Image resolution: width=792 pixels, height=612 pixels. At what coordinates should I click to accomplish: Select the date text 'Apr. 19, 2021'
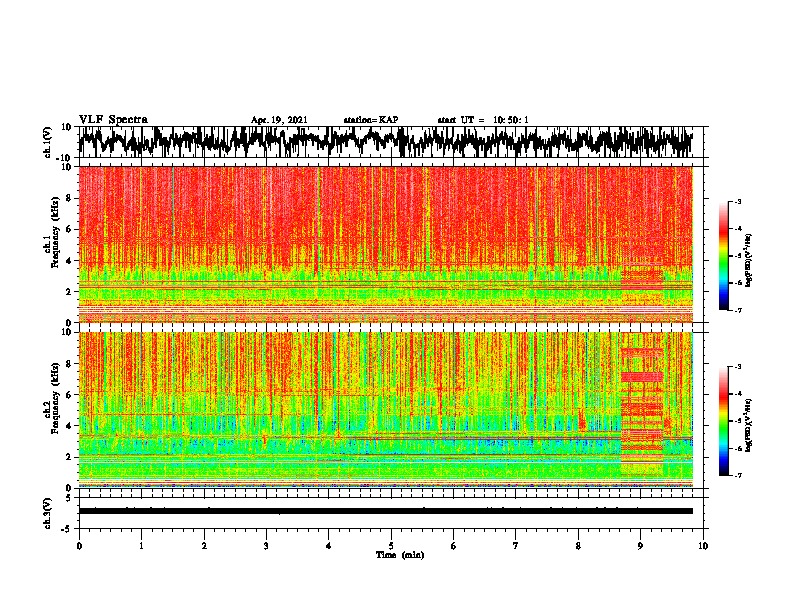click(x=279, y=120)
